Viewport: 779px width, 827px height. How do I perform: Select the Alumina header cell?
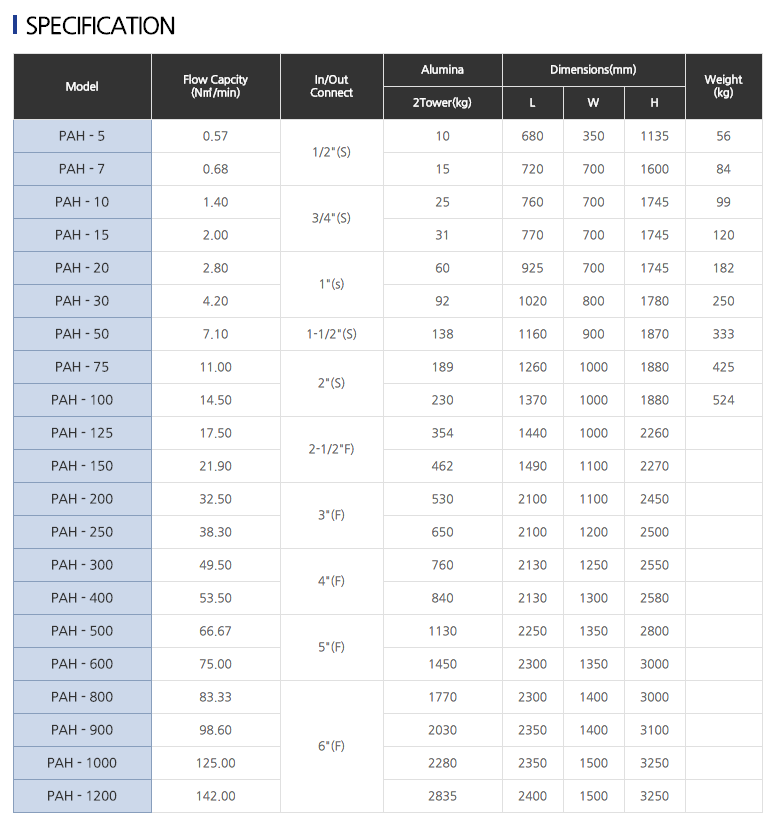pyautogui.click(x=442, y=70)
